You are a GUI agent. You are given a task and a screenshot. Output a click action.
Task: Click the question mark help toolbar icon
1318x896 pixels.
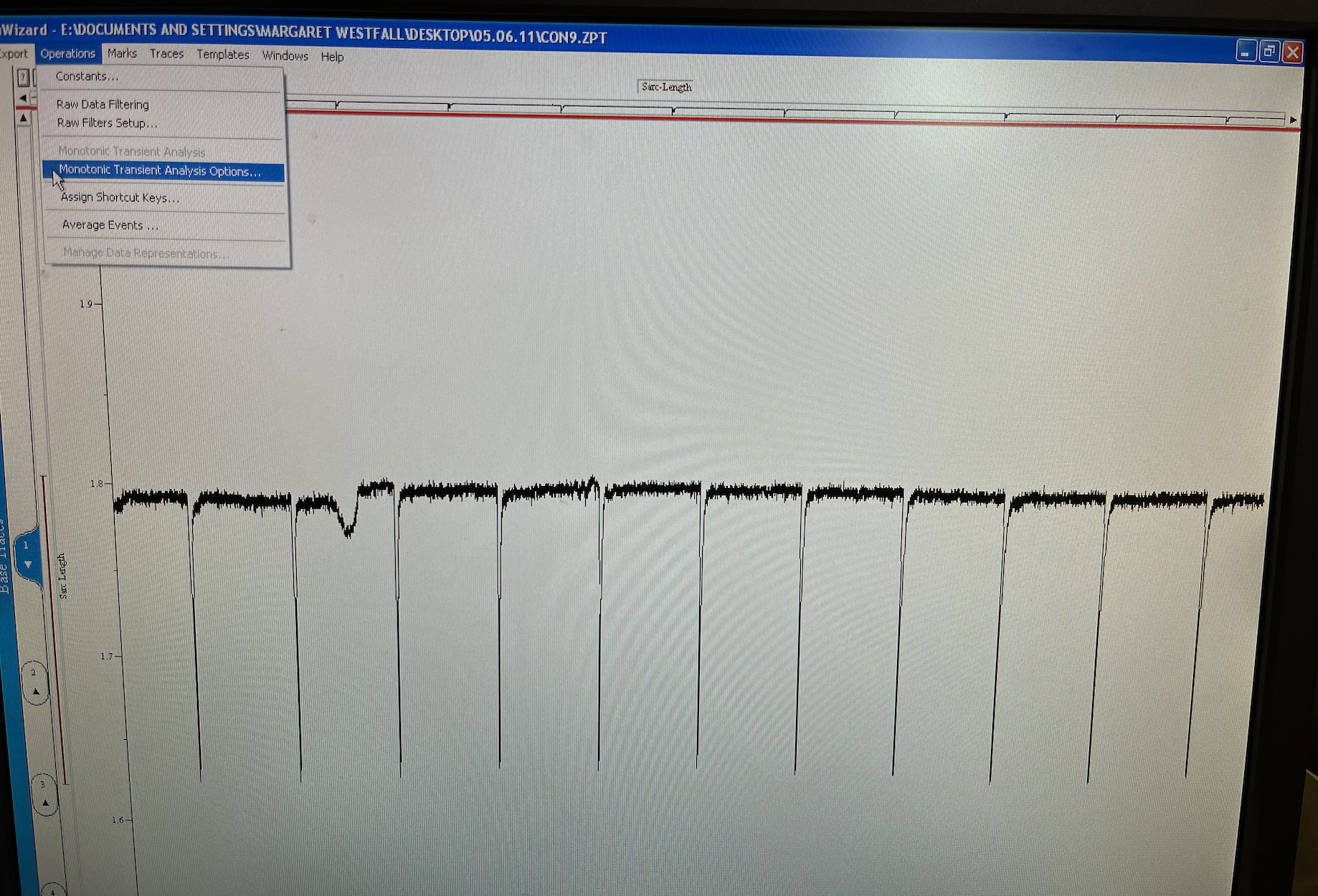[23, 77]
